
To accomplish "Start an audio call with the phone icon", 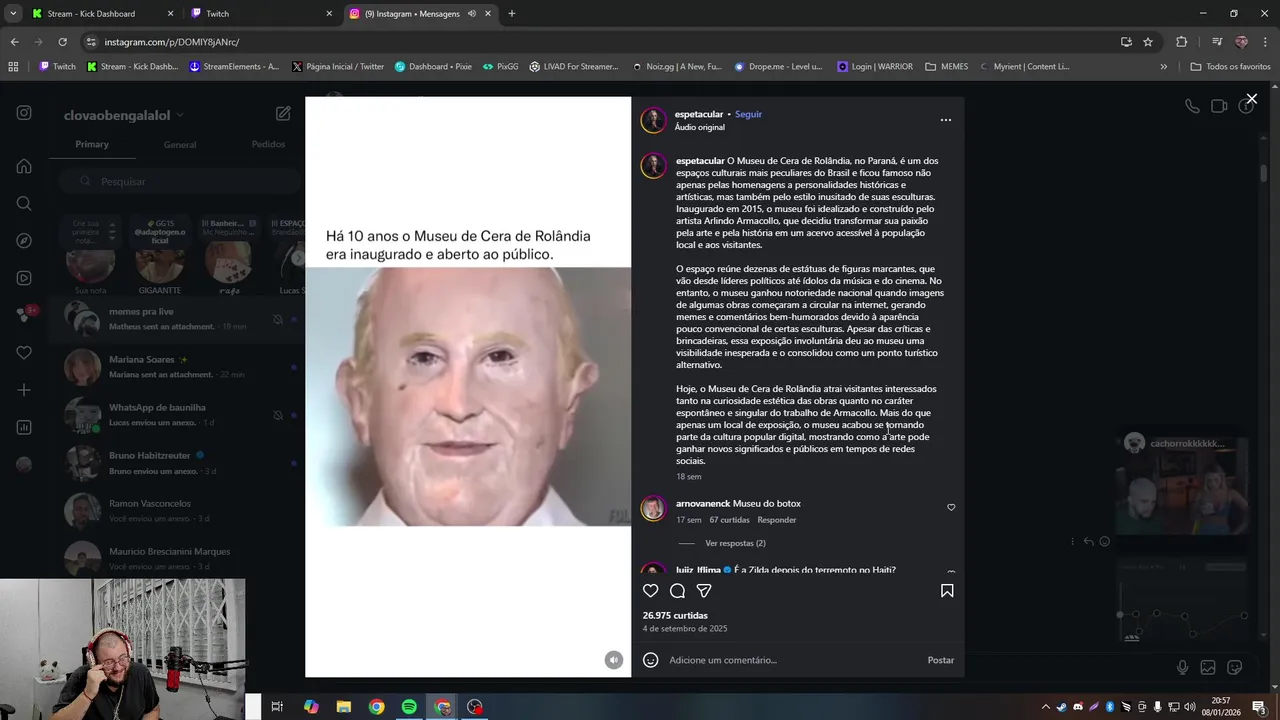I will pos(1192,106).
